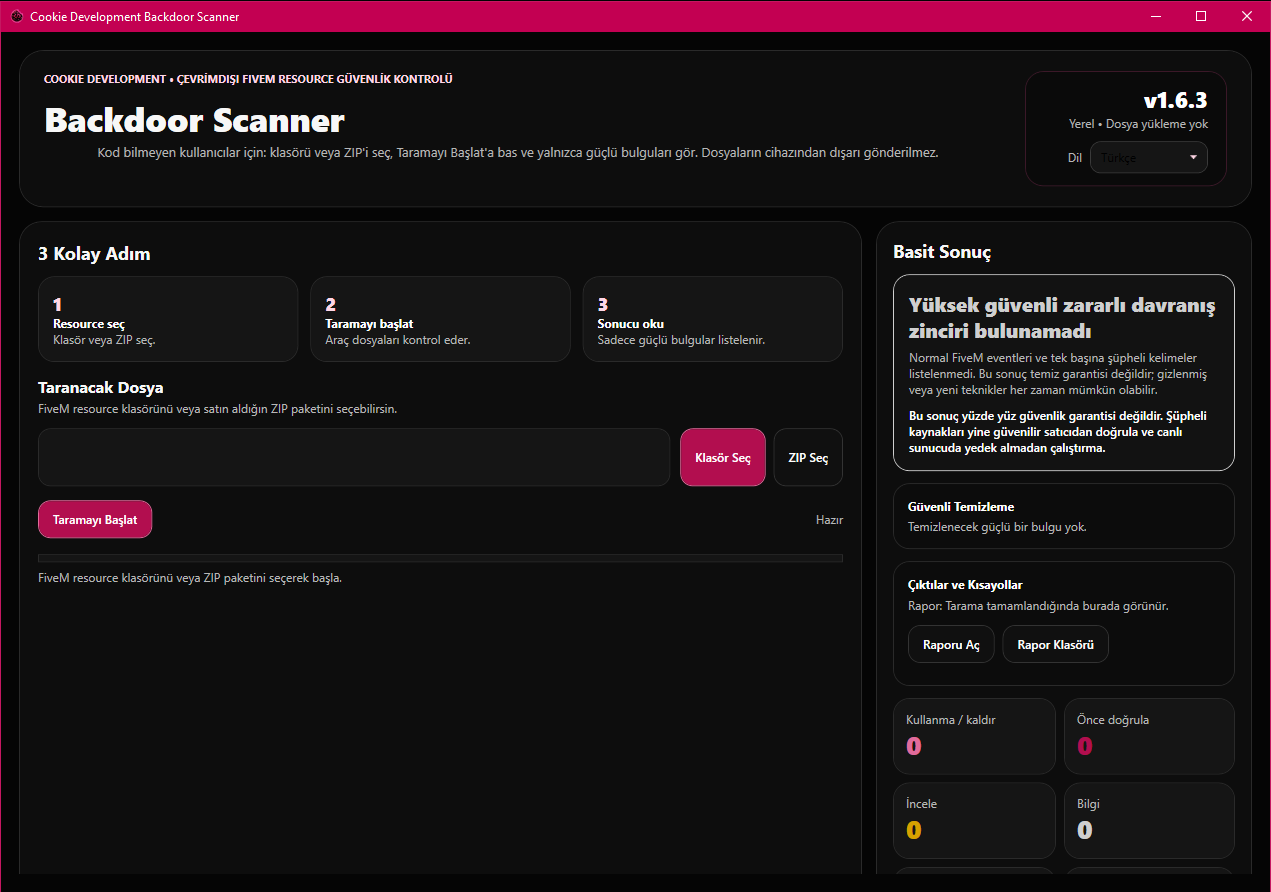Minimize the Backdoor Scanner window
This screenshot has height=892, width=1271.
tap(1156, 16)
